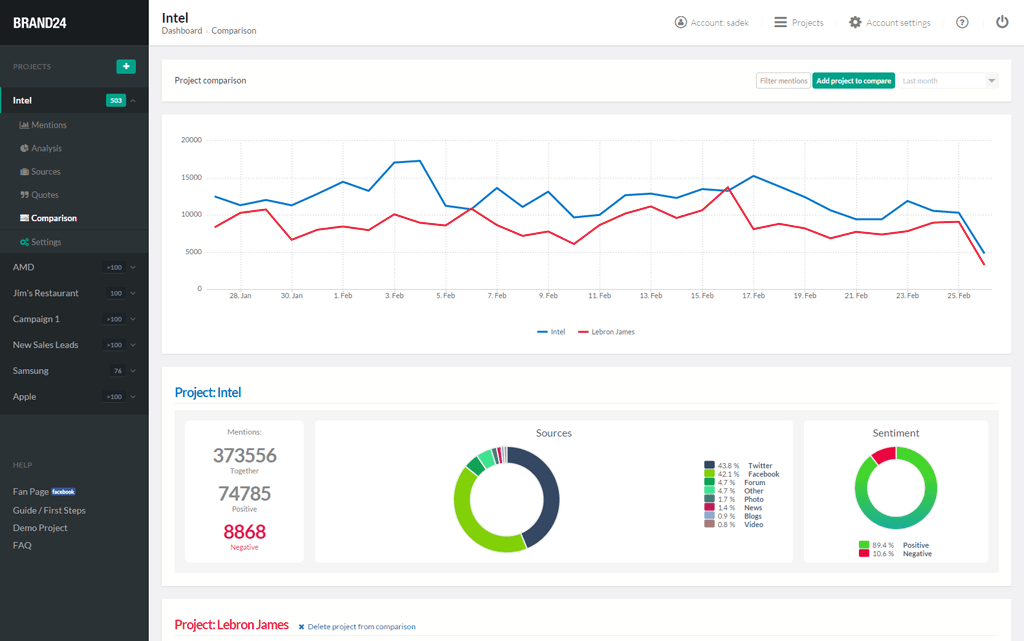
Task: Toggle Intel series in chart legend
Action: (551, 332)
